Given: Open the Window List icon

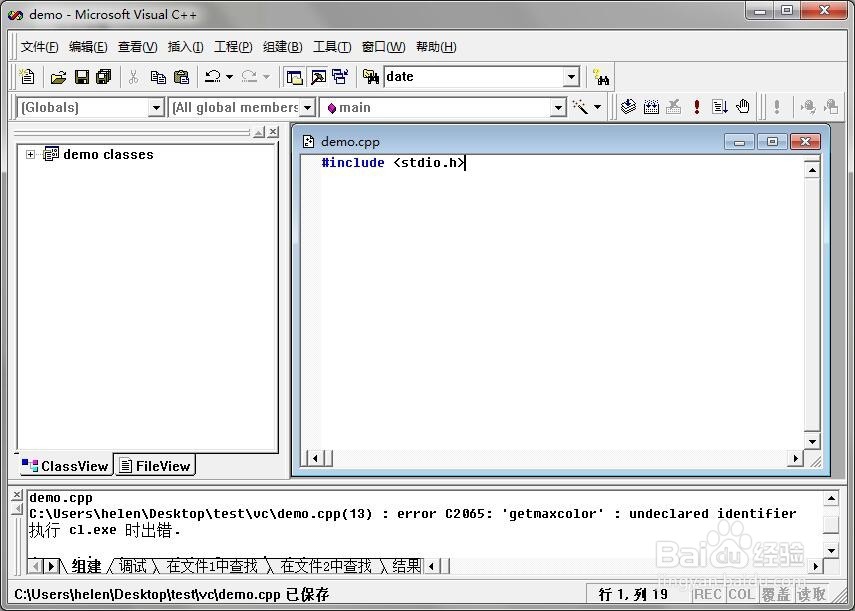Looking at the screenshot, I should [340, 77].
